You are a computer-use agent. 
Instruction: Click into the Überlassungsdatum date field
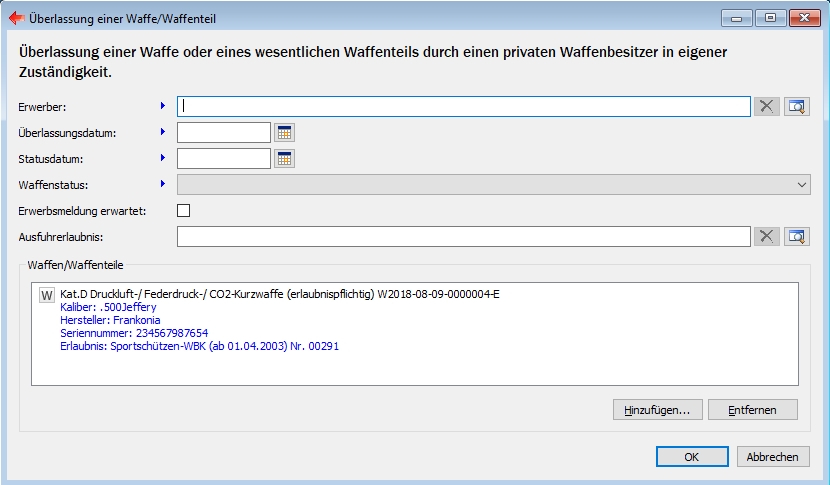click(224, 132)
